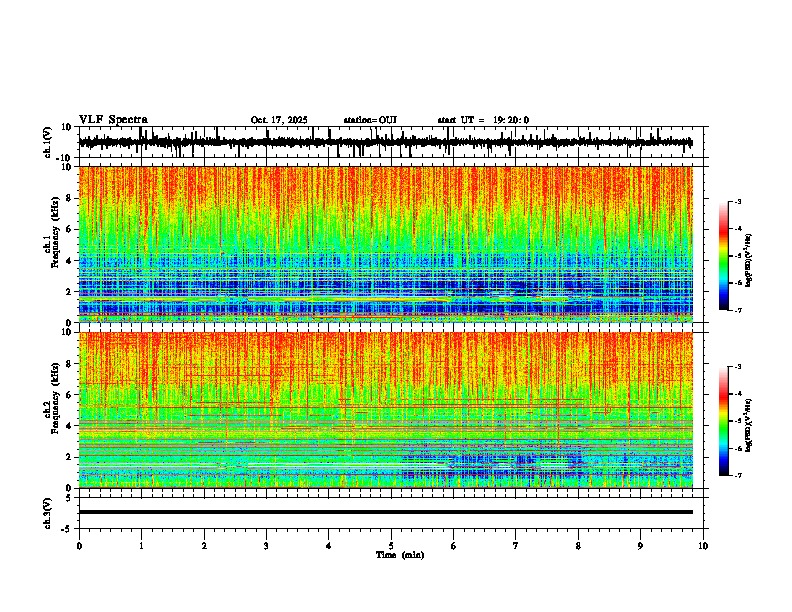Viewport: 792px width, 612px height.
Task: Click ch.1 color bar log(PSD) unit label
Action: 749,260
